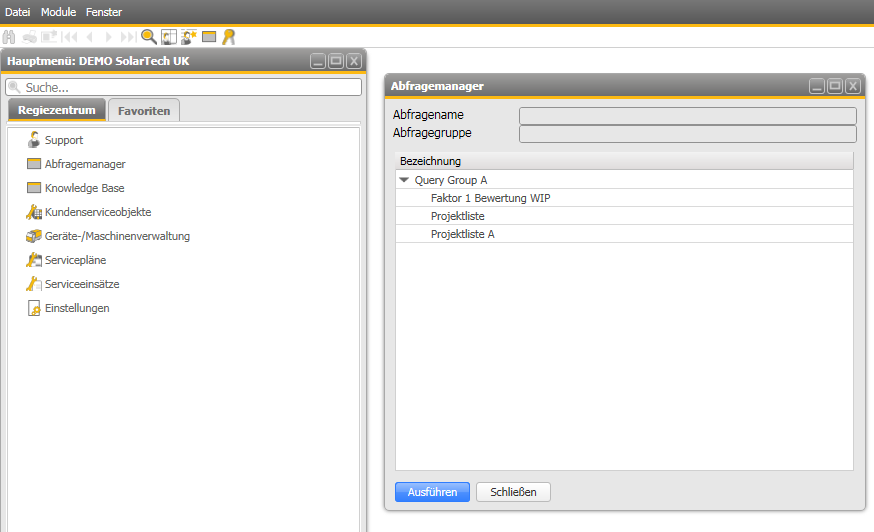Maximize the Hauptmenü window
The width and height of the screenshot is (874, 532).
click(x=336, y=61)
